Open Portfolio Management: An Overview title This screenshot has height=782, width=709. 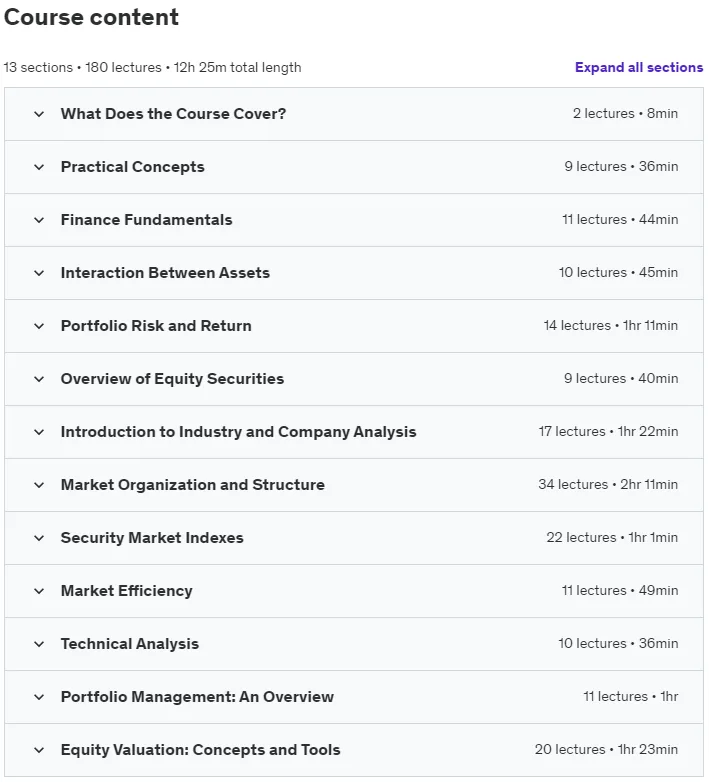coord(197,697)
